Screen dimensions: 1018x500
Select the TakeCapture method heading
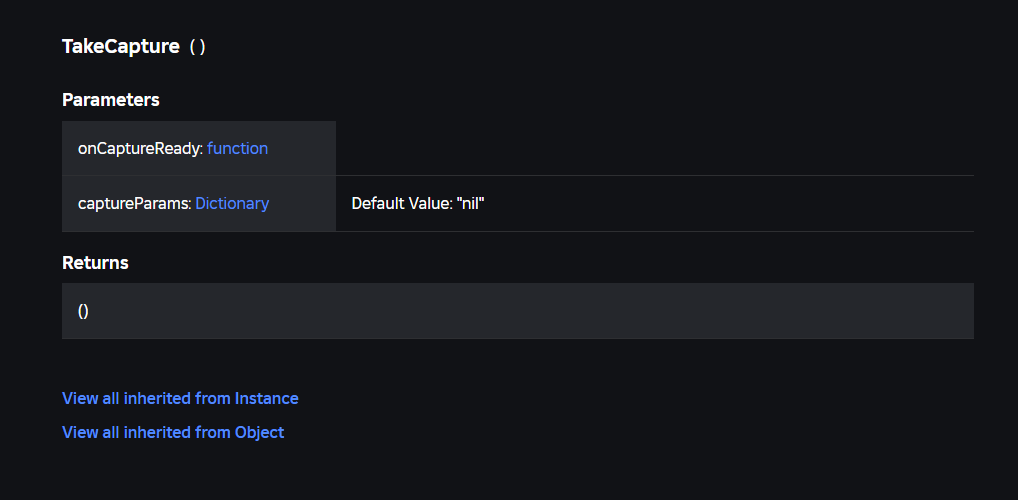(x=121, y=46)
